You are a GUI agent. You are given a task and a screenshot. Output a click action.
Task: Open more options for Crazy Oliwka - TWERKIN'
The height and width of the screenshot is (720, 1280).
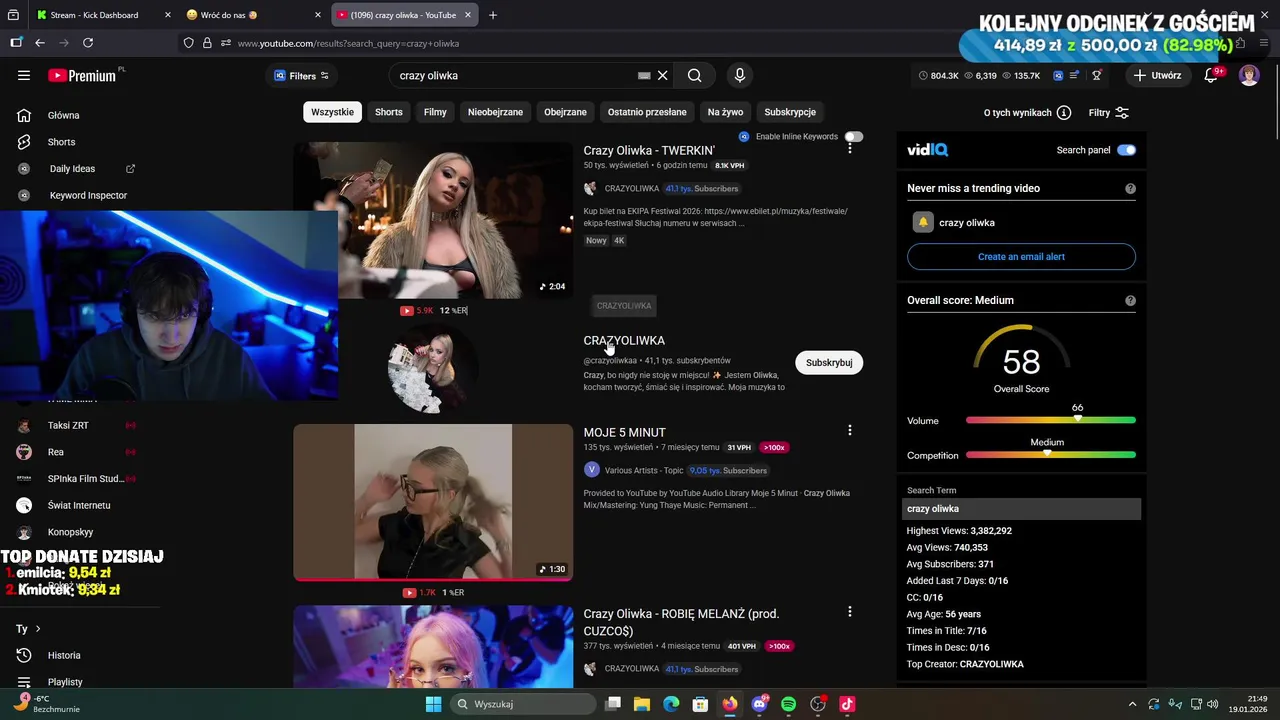[x=850, y=148]
